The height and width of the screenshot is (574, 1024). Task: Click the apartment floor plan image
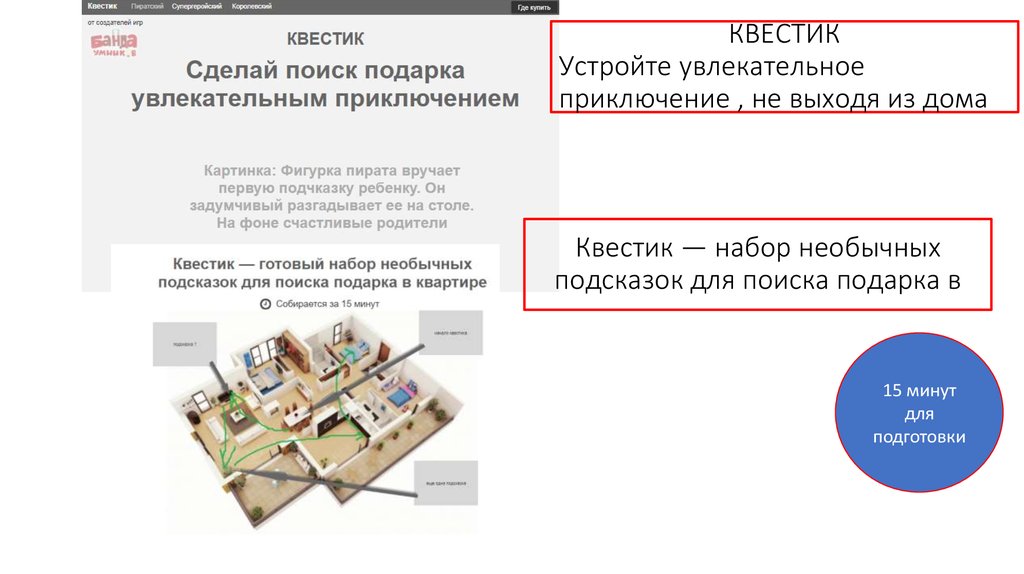pyautogui.click(x=317, y=421)
